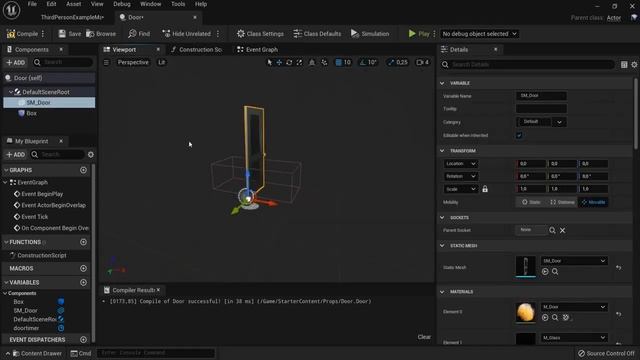640x360 pixels.
Task: Collapse the Static Mesh section
Action: (x=442, y=246)
